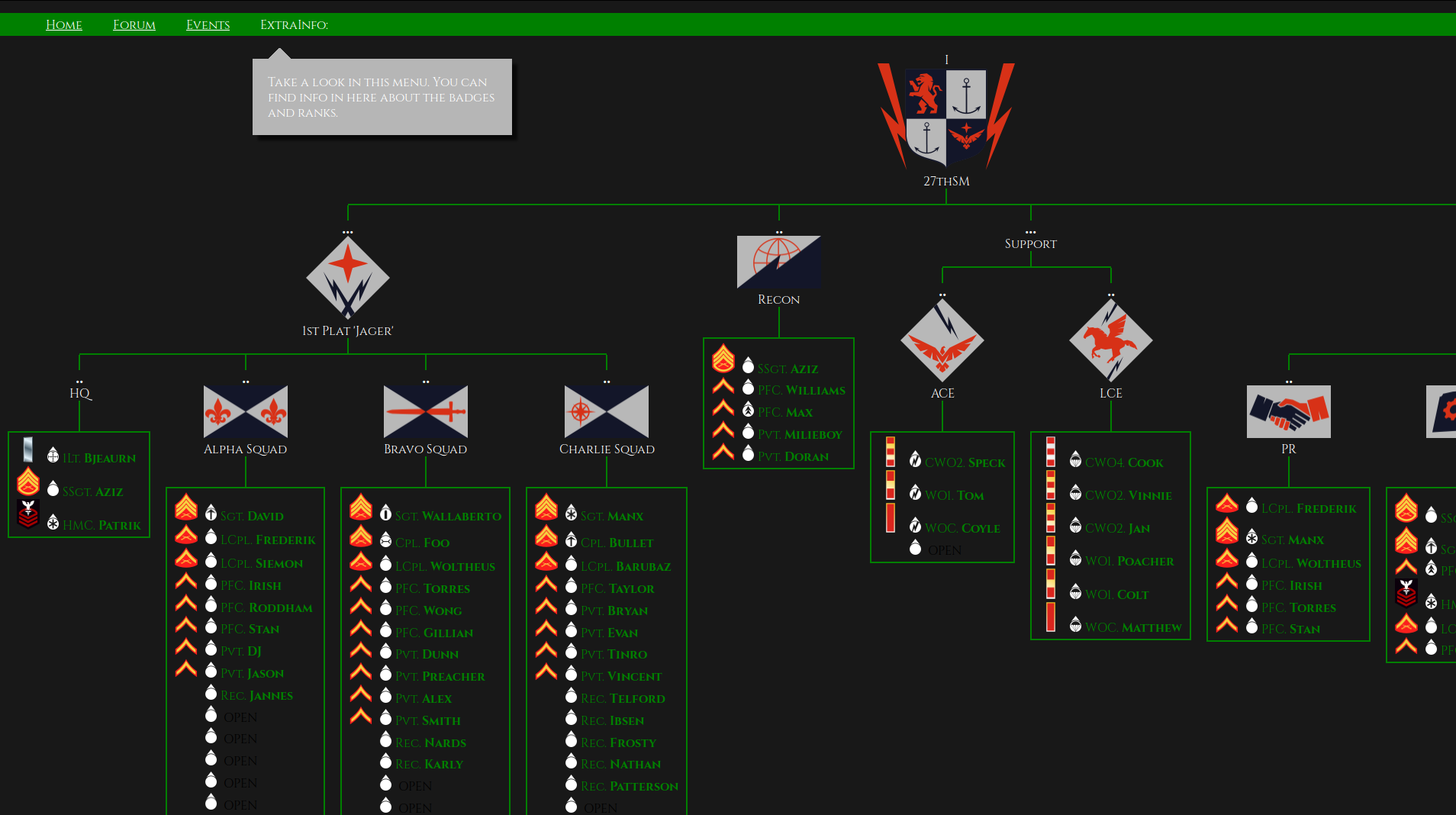Expand the dots above the Support label
This screenshot has width=1456, height=815.
click(1031, 231)
